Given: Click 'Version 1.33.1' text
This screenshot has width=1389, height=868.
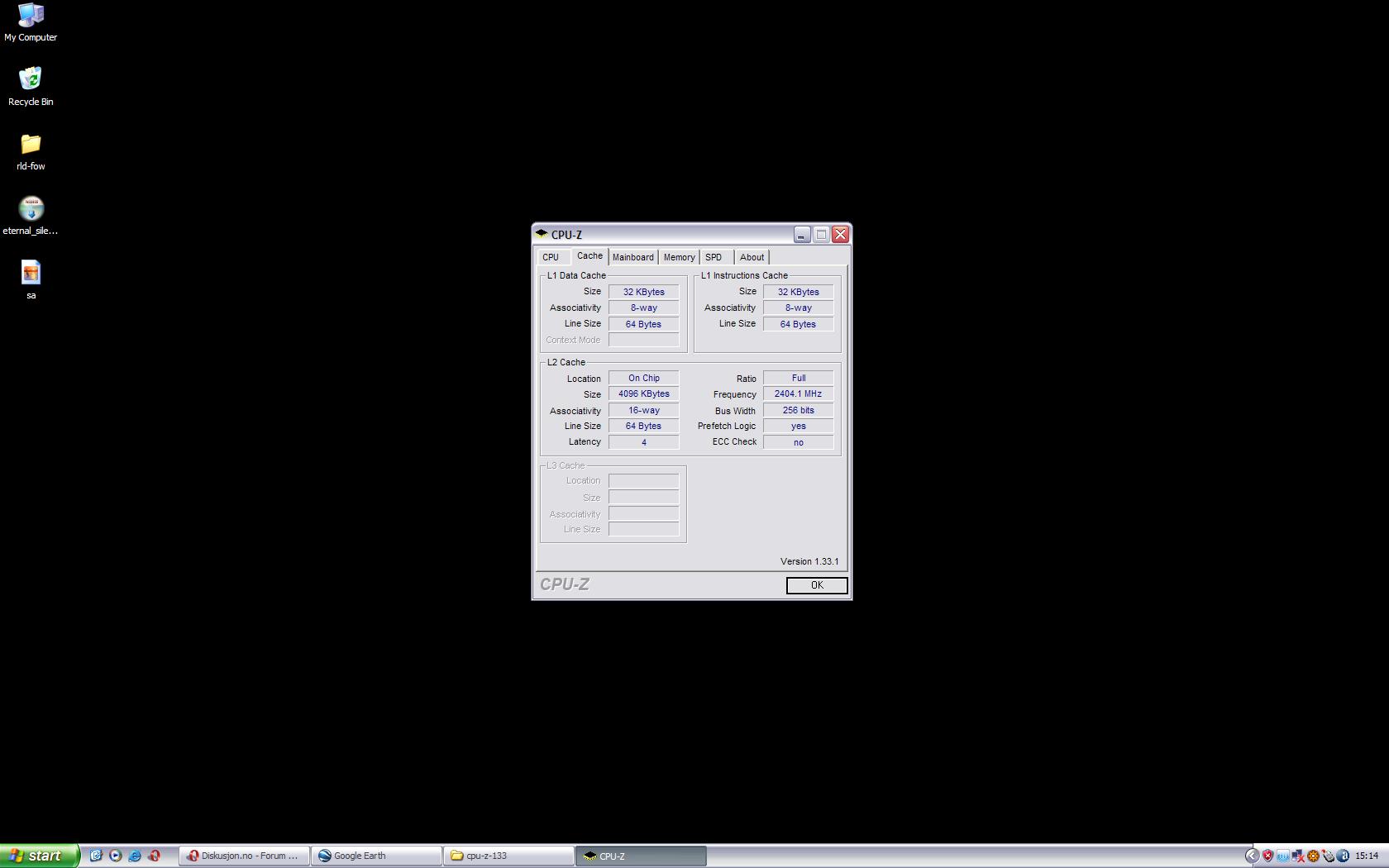Looking at the screenshot, I should tap(809, 561).
